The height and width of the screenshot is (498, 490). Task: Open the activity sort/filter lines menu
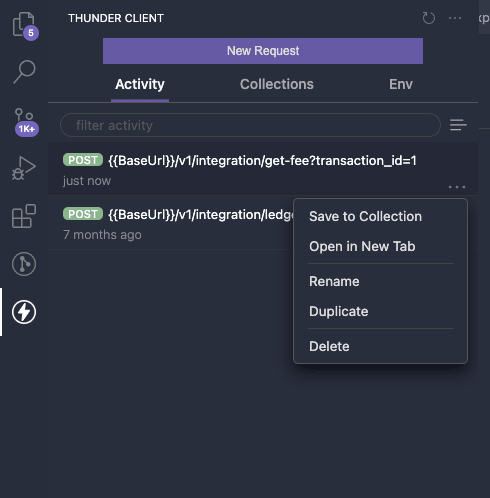click(458, 125)
